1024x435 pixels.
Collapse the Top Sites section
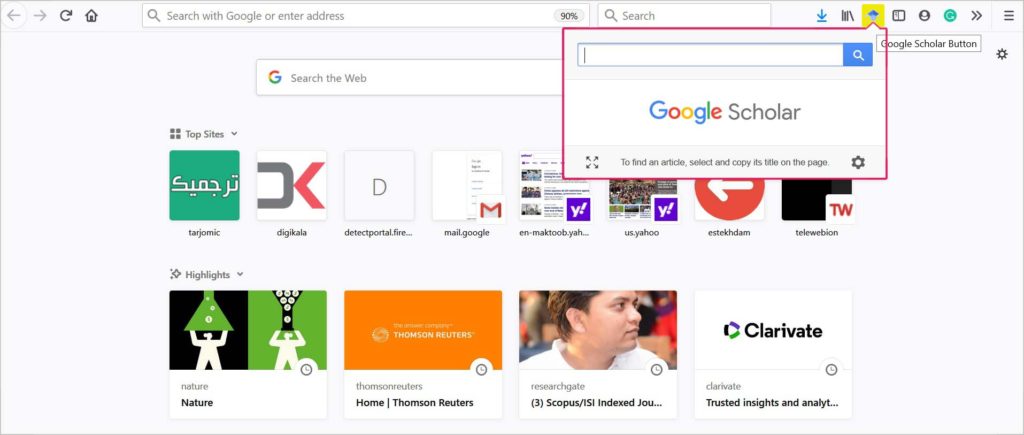coord(234,134)
